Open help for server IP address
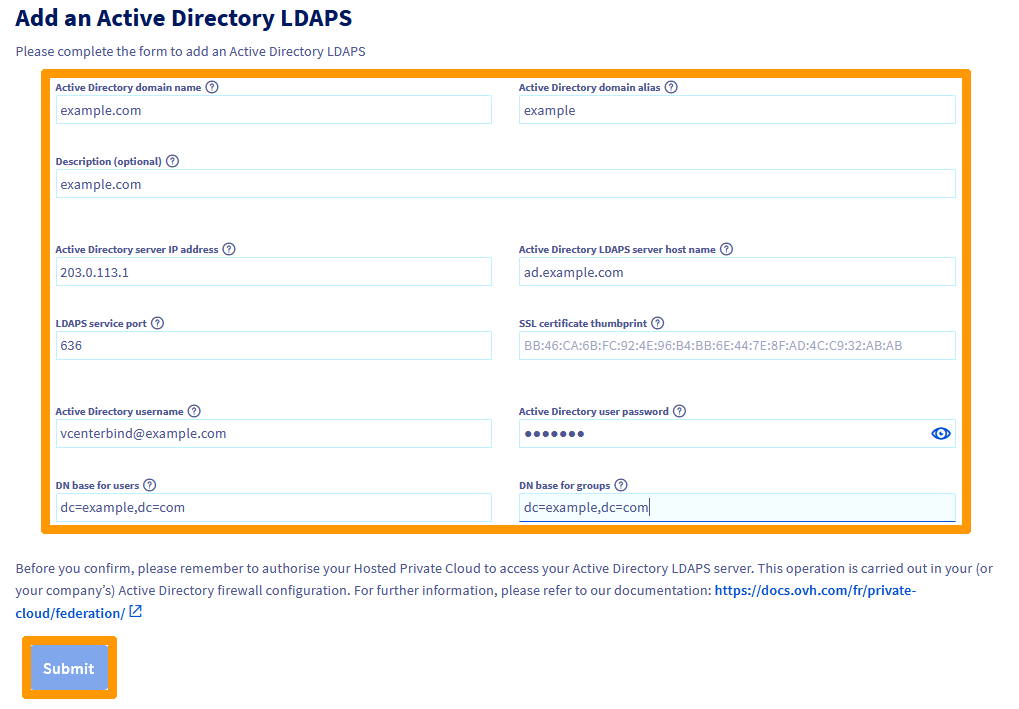 (229, 249)
